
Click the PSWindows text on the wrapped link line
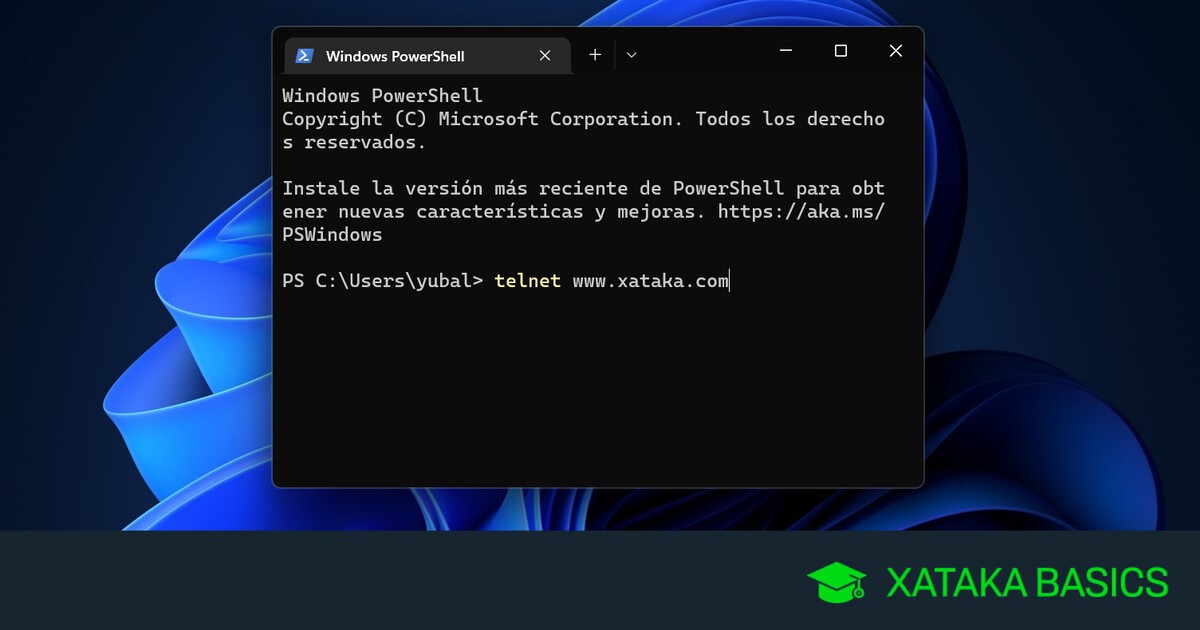(x=332, y=235)
